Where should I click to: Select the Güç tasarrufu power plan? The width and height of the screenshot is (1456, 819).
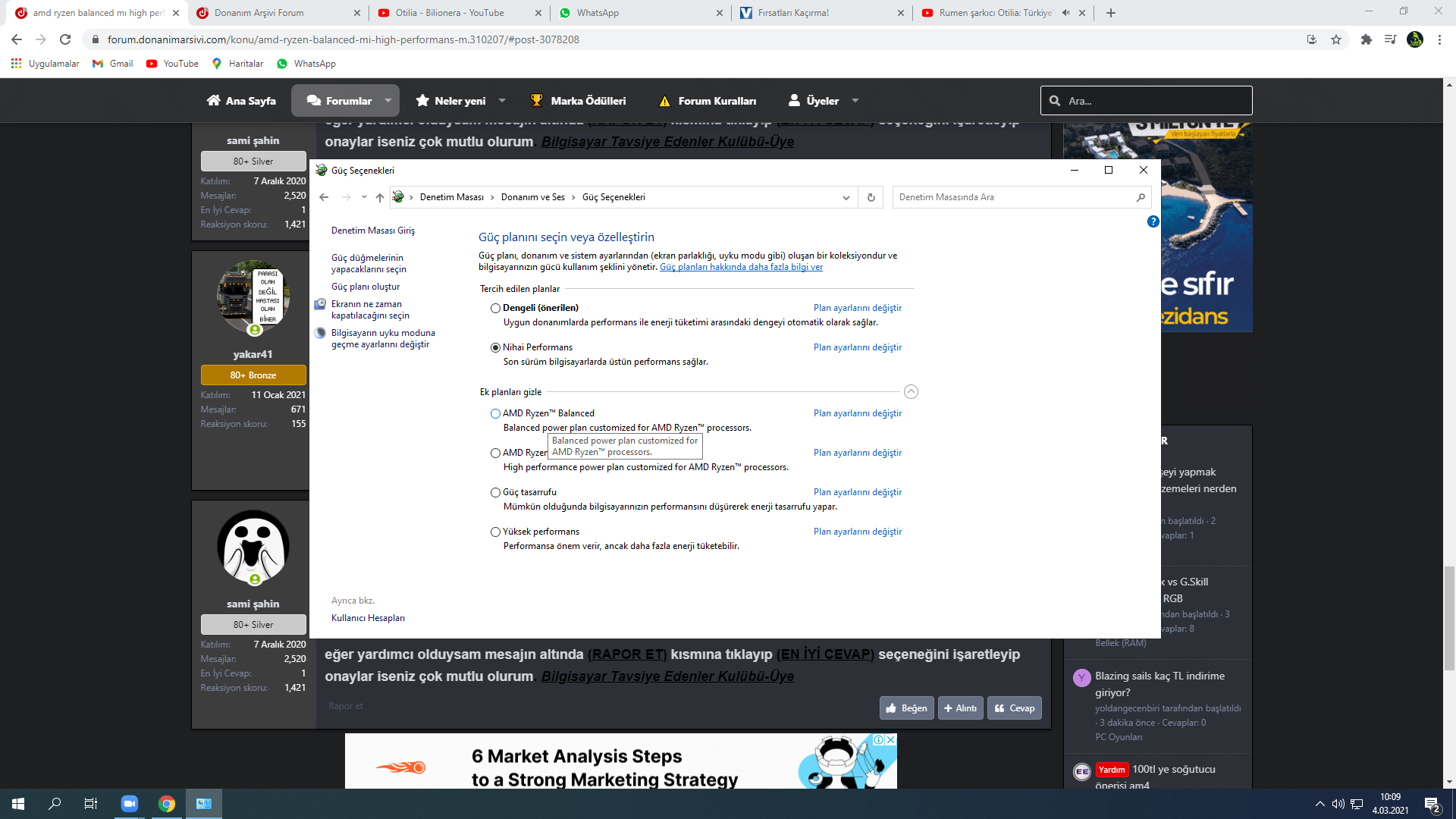(495, 493)
